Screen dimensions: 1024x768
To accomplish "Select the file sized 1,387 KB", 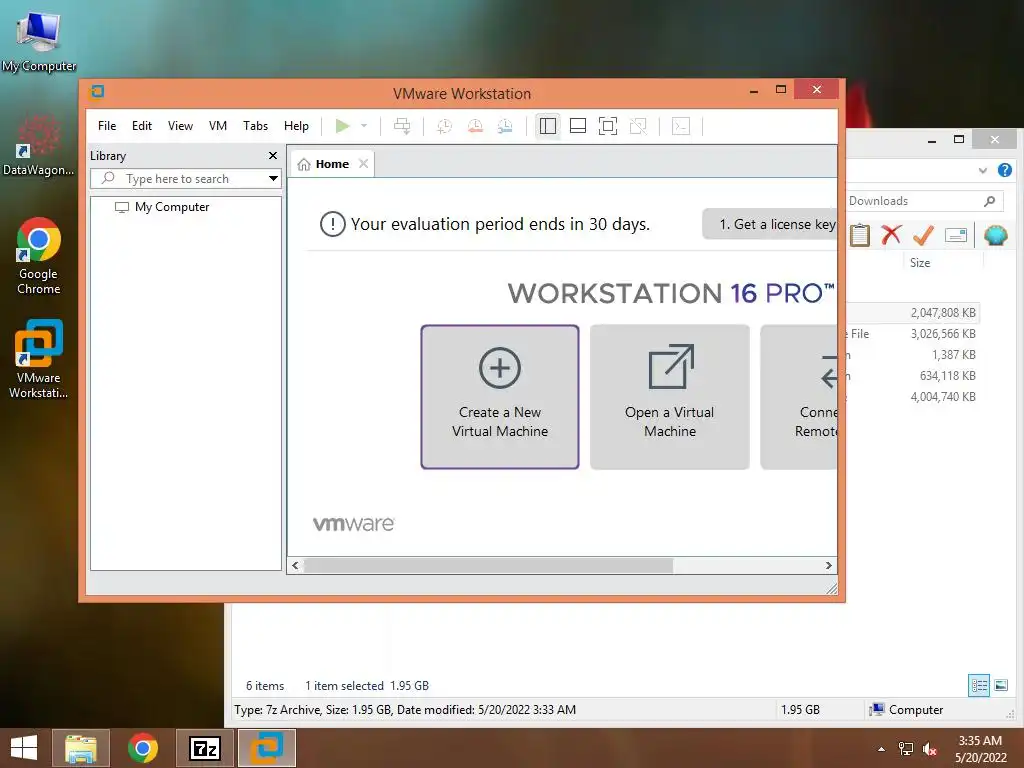I will pyautogui.click(x=912, y=355).
